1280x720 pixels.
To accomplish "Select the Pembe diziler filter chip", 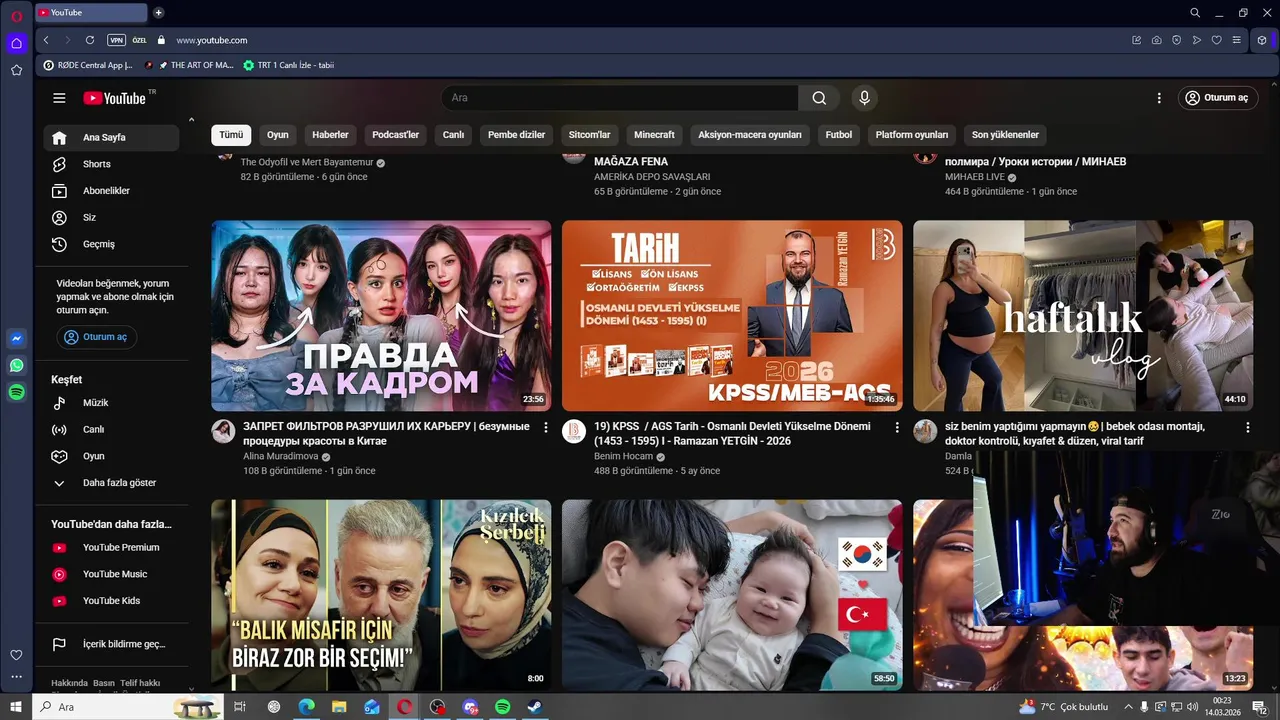I will click(x=516, y=135).
